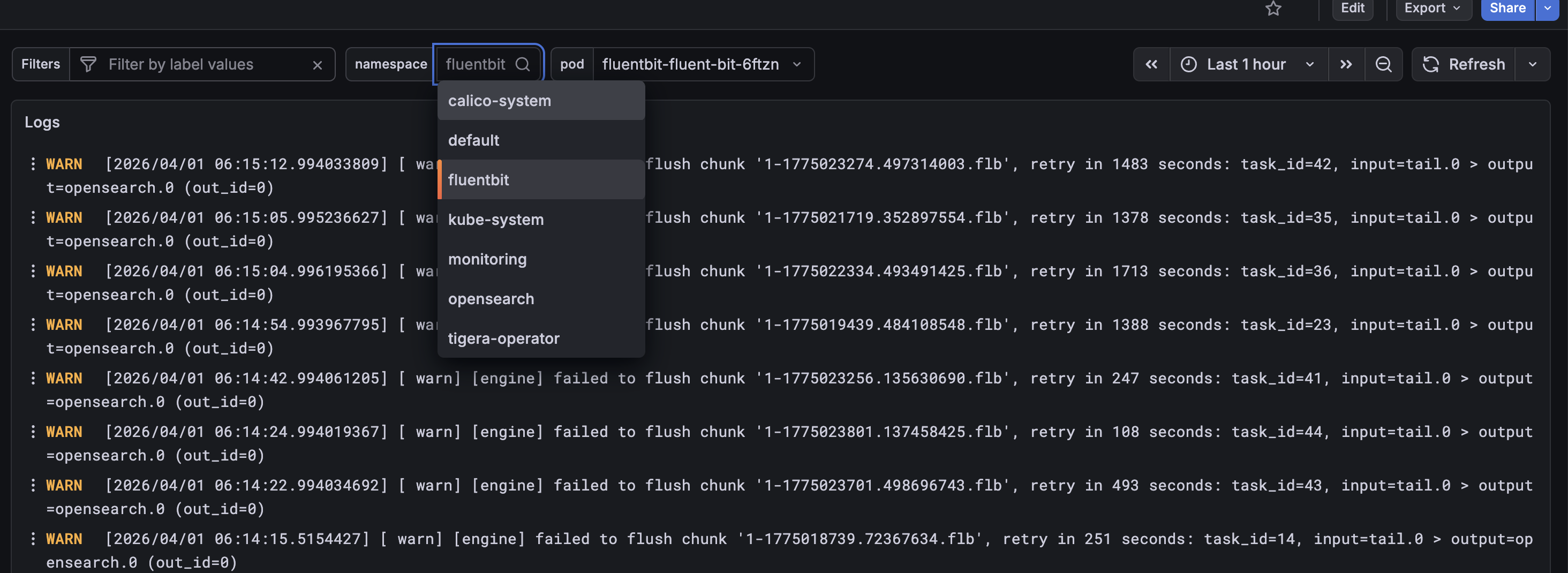Click the pod variable label
This screenshot has width=1568, height=573.
pos(571,65)
